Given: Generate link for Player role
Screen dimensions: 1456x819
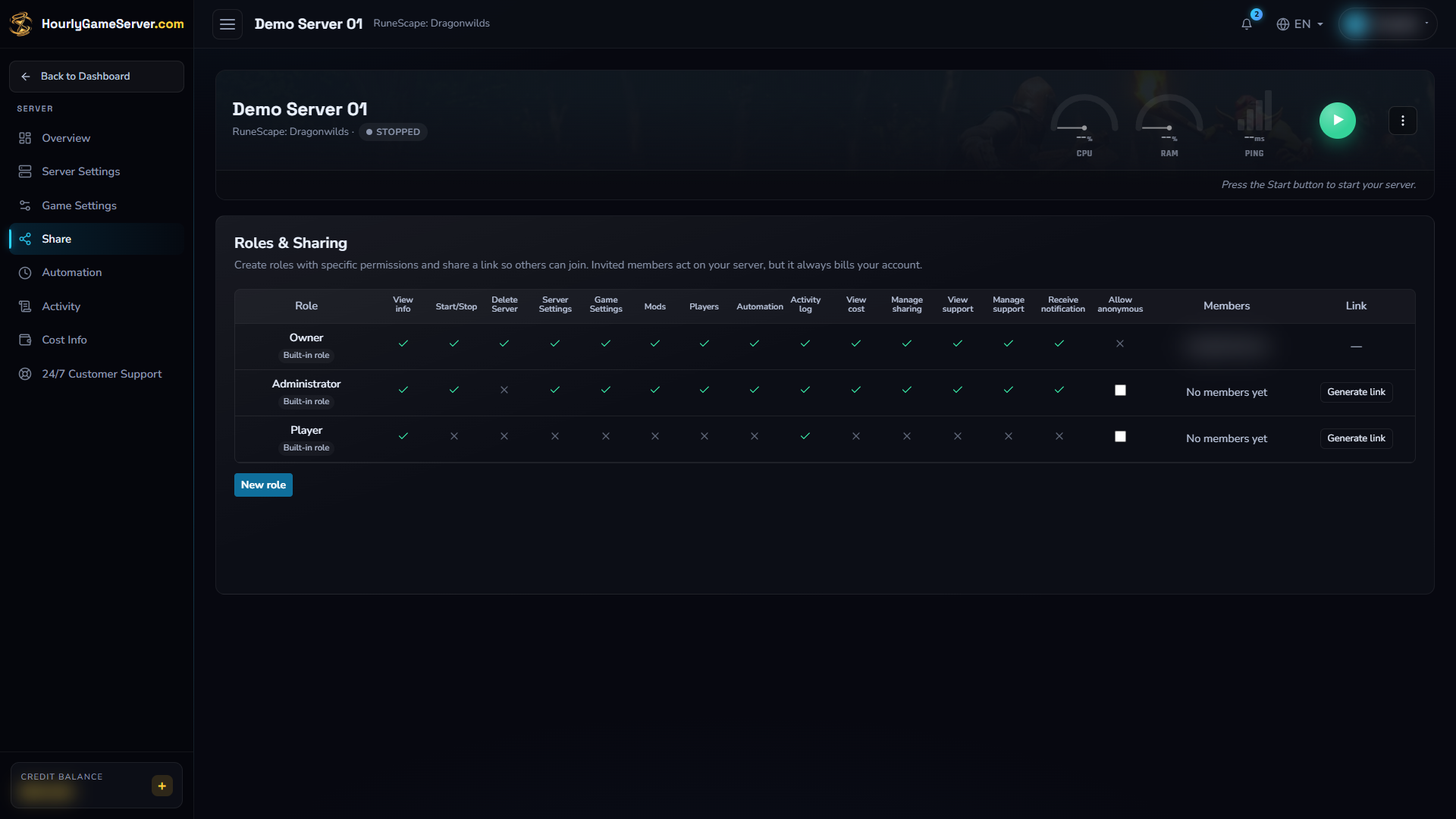Looking at the screenshot, I should pyautogui.click(x=1356, y=438).
